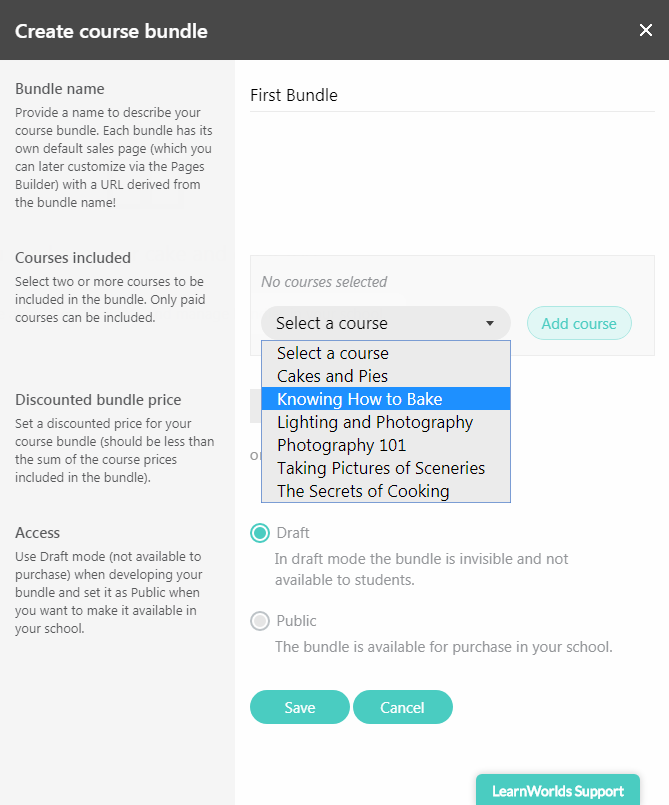This screenshot has width=669, height=805.
Task: Save the course bundle
Action: (299, 706)
